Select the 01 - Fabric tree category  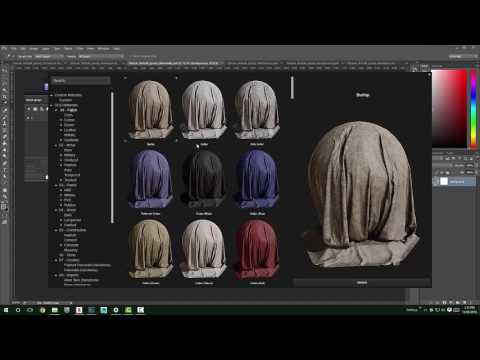68,110
